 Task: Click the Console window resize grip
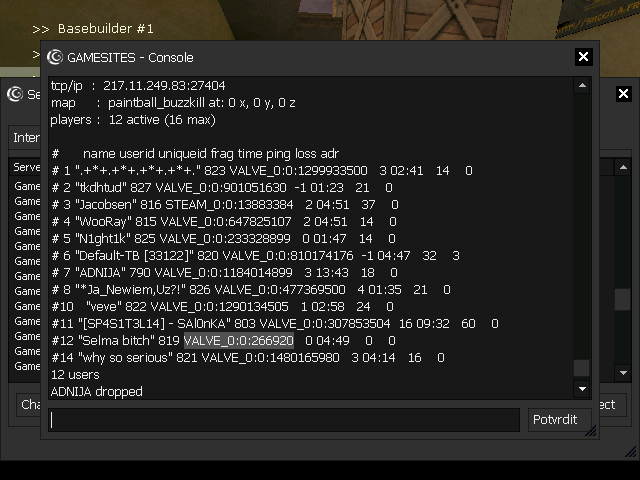(x=591, y=431)
